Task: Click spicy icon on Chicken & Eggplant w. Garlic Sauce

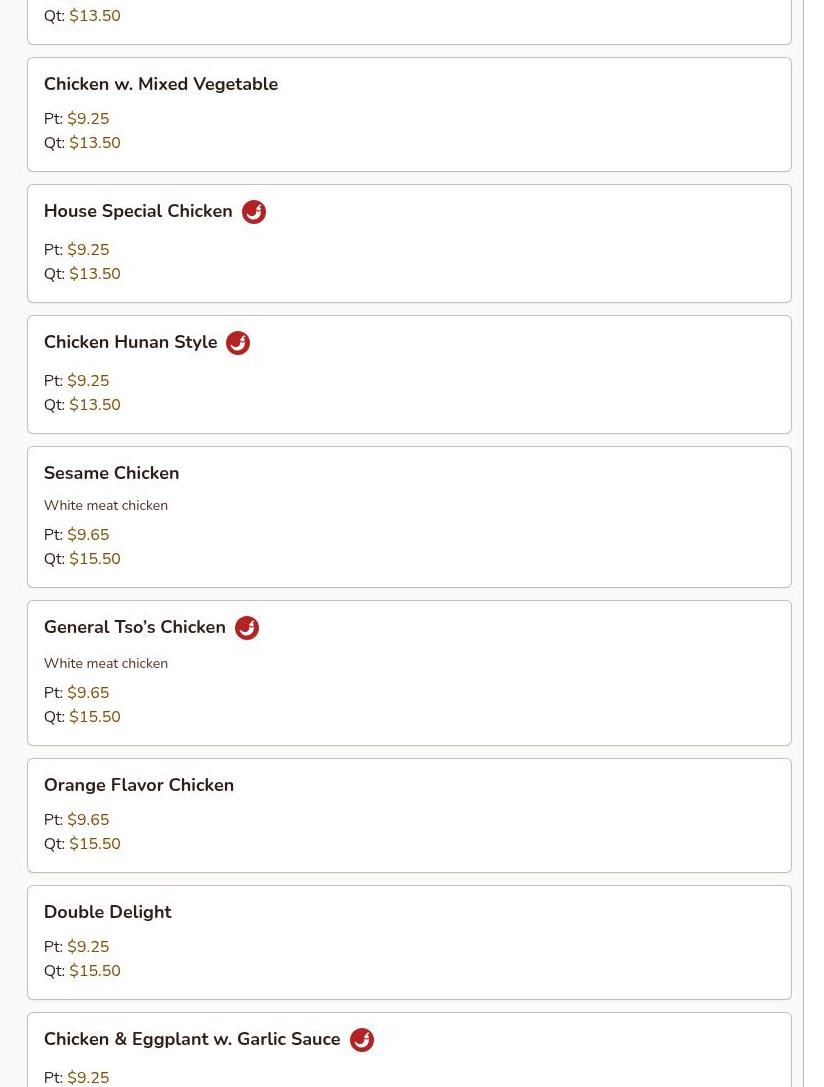Action: (362, 1040)
